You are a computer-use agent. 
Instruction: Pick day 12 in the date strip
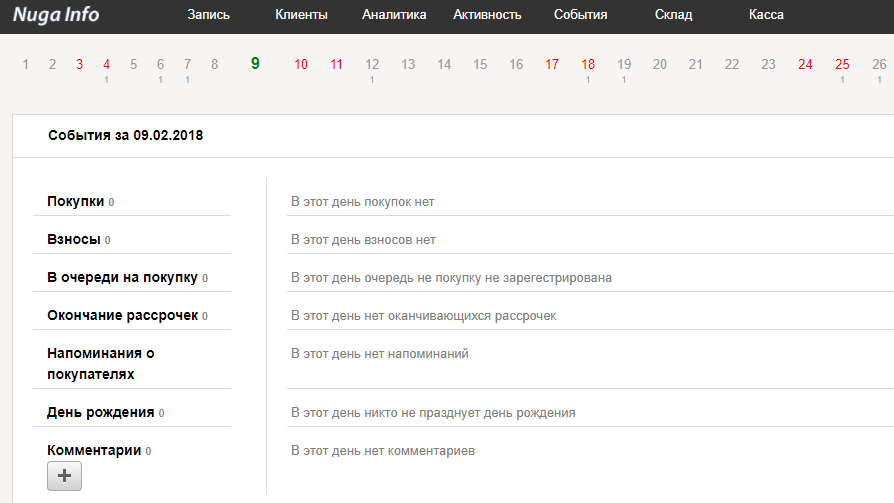click(372, 65)
